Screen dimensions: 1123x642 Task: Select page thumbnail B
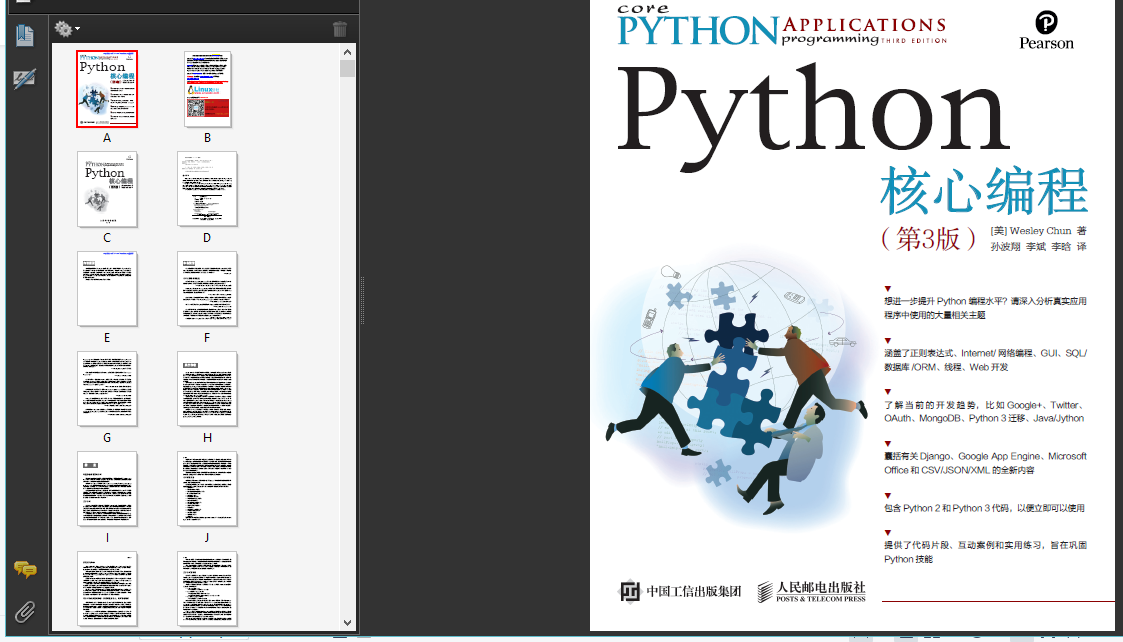point(207,89)
